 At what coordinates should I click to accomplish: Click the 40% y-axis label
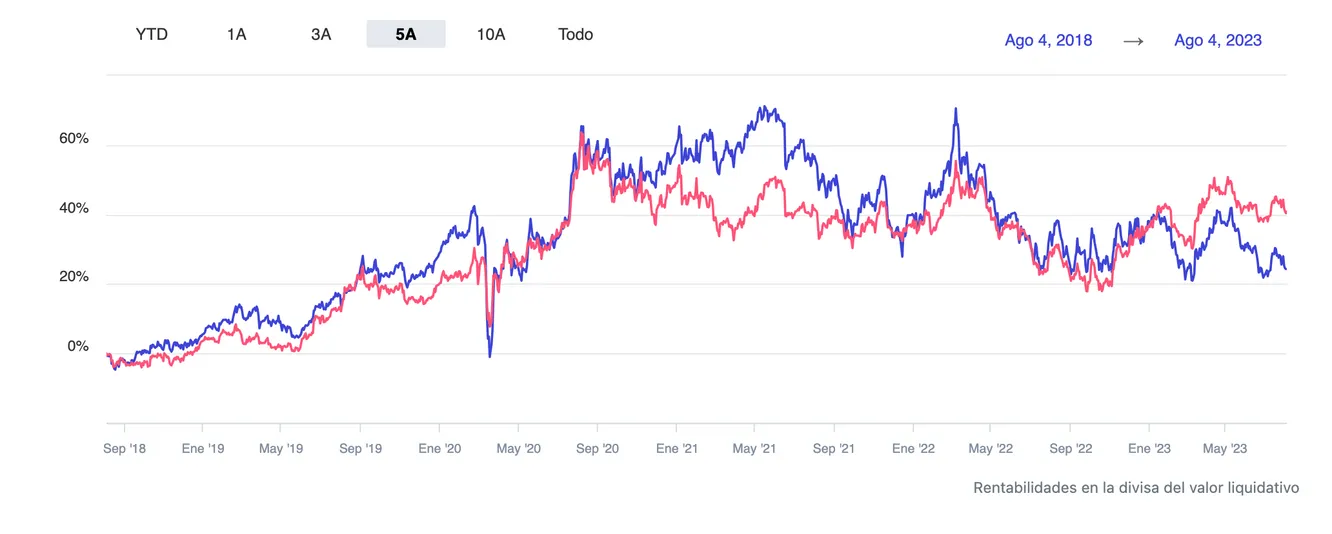click(x=74, y=208)
